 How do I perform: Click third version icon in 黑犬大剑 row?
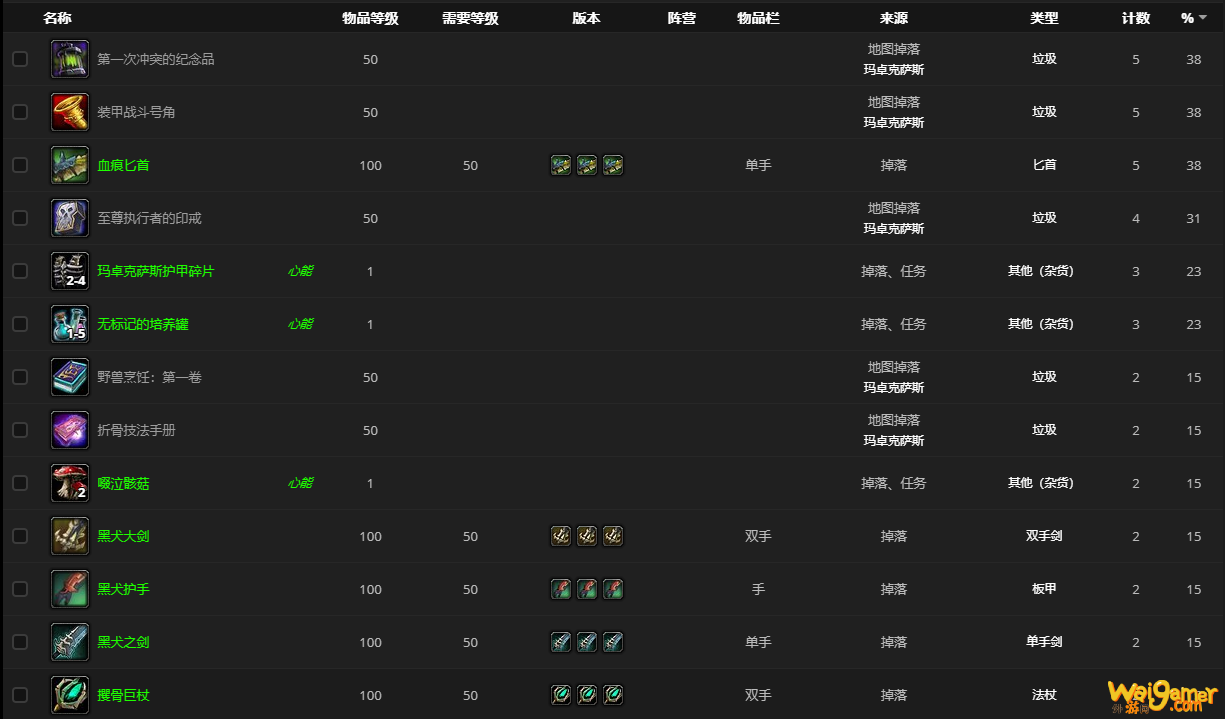[613, 536]
